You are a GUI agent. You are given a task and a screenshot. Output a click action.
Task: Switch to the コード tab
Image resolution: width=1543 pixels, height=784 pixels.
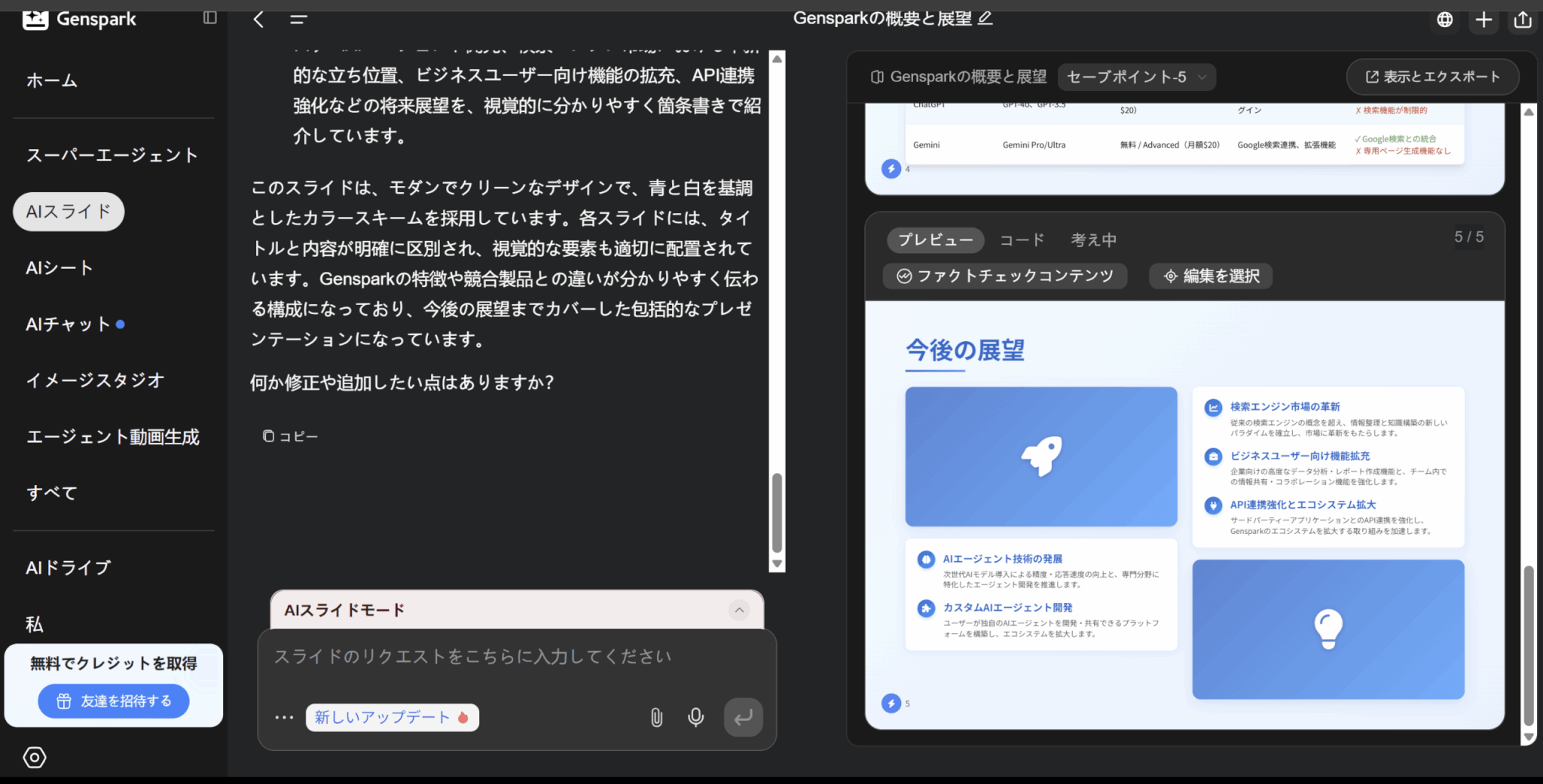pyautogui.click(x=1022, y=240)
